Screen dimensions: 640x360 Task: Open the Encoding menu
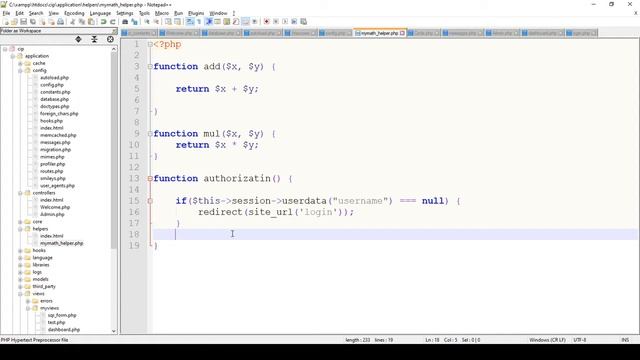click(74, 13)
